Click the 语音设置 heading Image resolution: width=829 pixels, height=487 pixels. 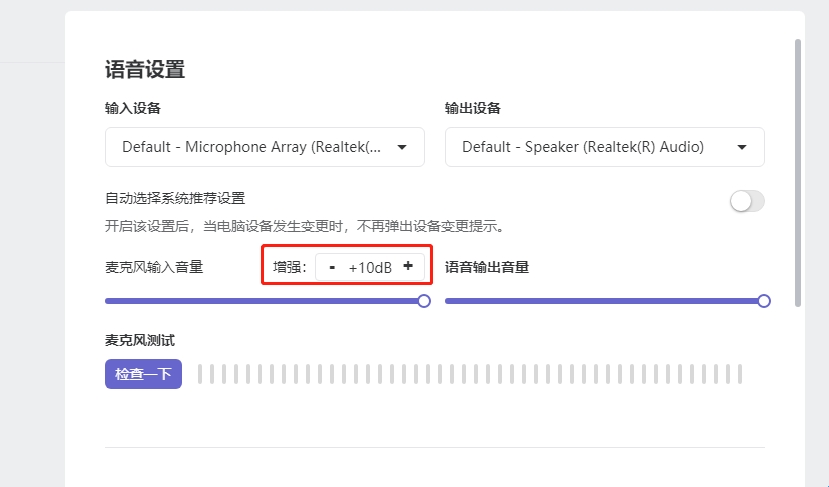pos(145,69)
